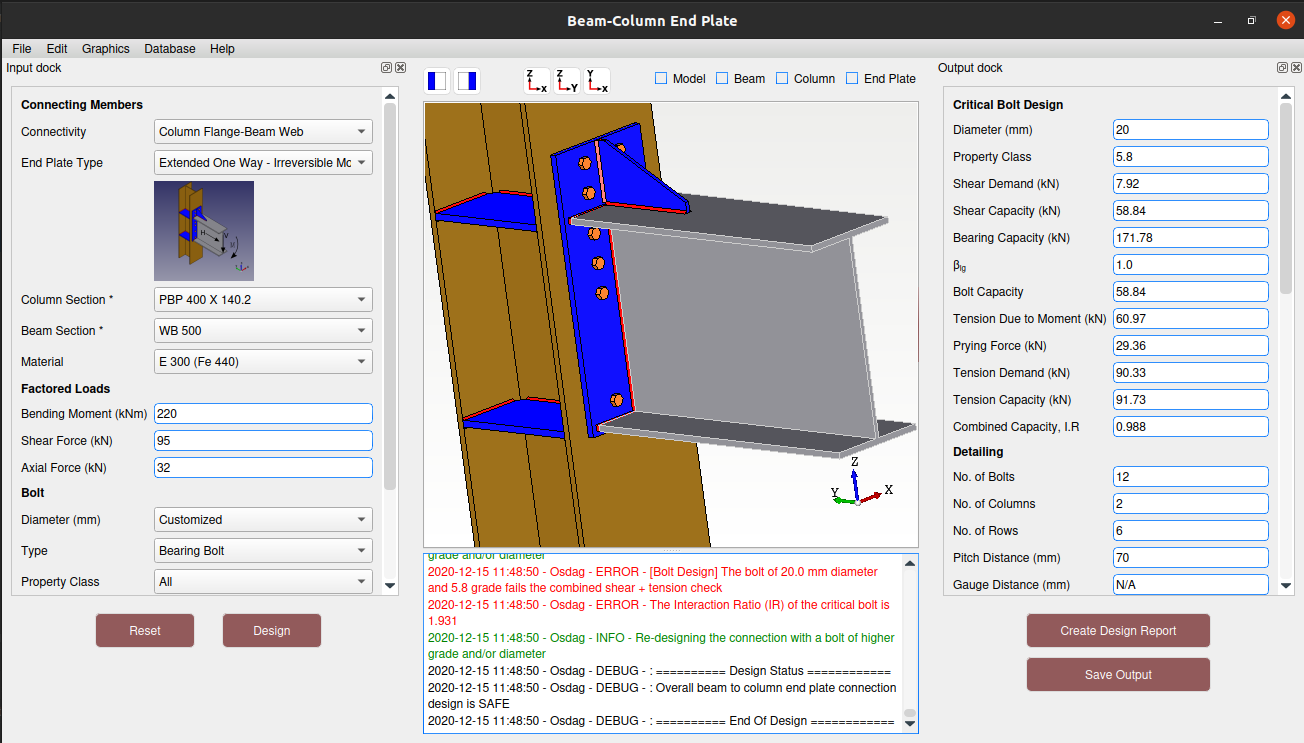Open the Connectivity dropdown
The width and height of the screenshot is (1304, 743).
click(264, 132)
